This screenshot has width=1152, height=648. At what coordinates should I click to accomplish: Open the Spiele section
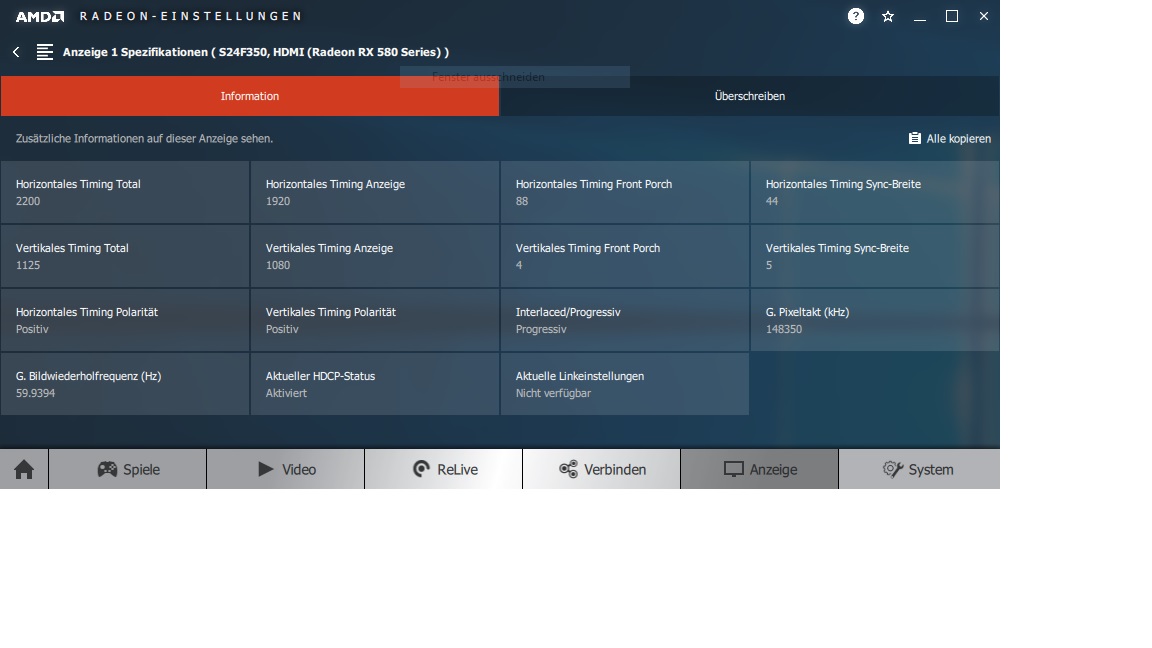tap(128, 469)
